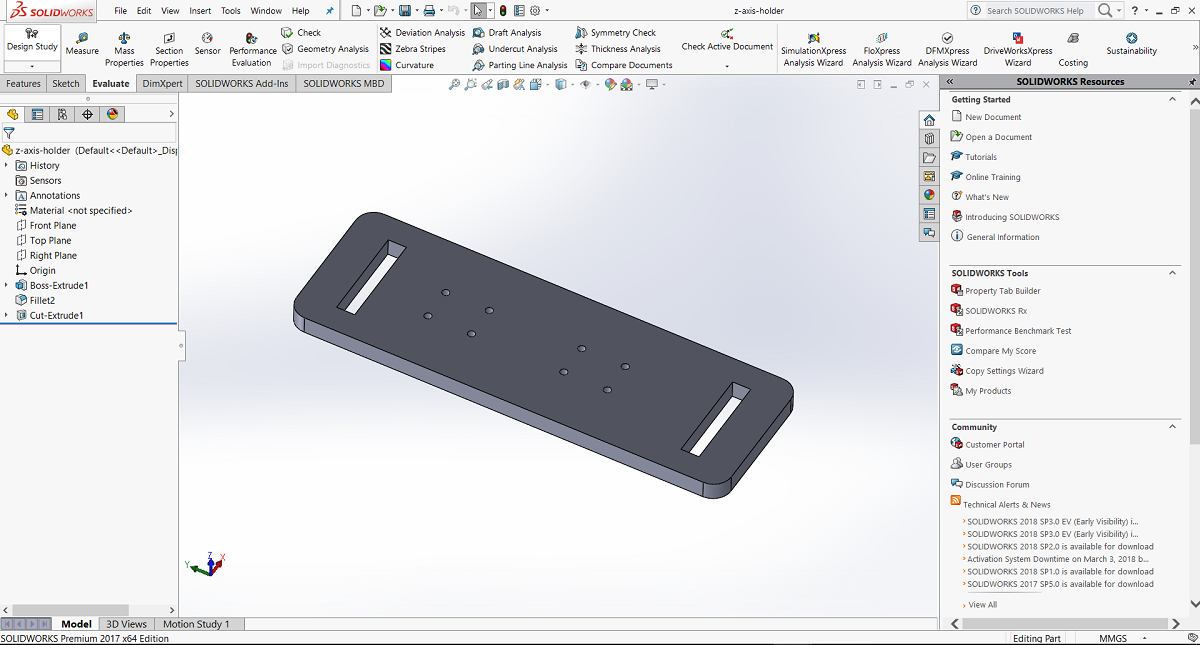Click the Rebuild traffic light icon
The width and height of the screenshot is (1200, 645).
click(x=503, y=10)
